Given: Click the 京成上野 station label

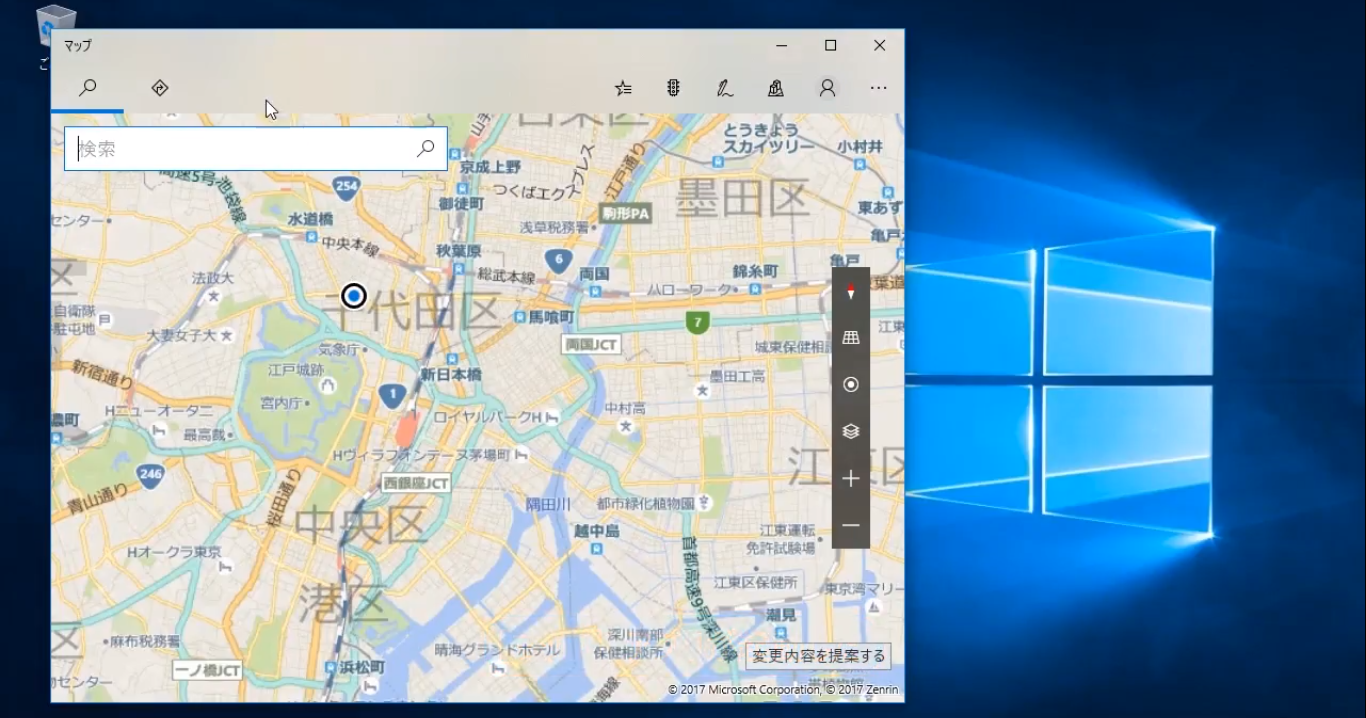Looking at the screenshot, I should coord(489,166).
